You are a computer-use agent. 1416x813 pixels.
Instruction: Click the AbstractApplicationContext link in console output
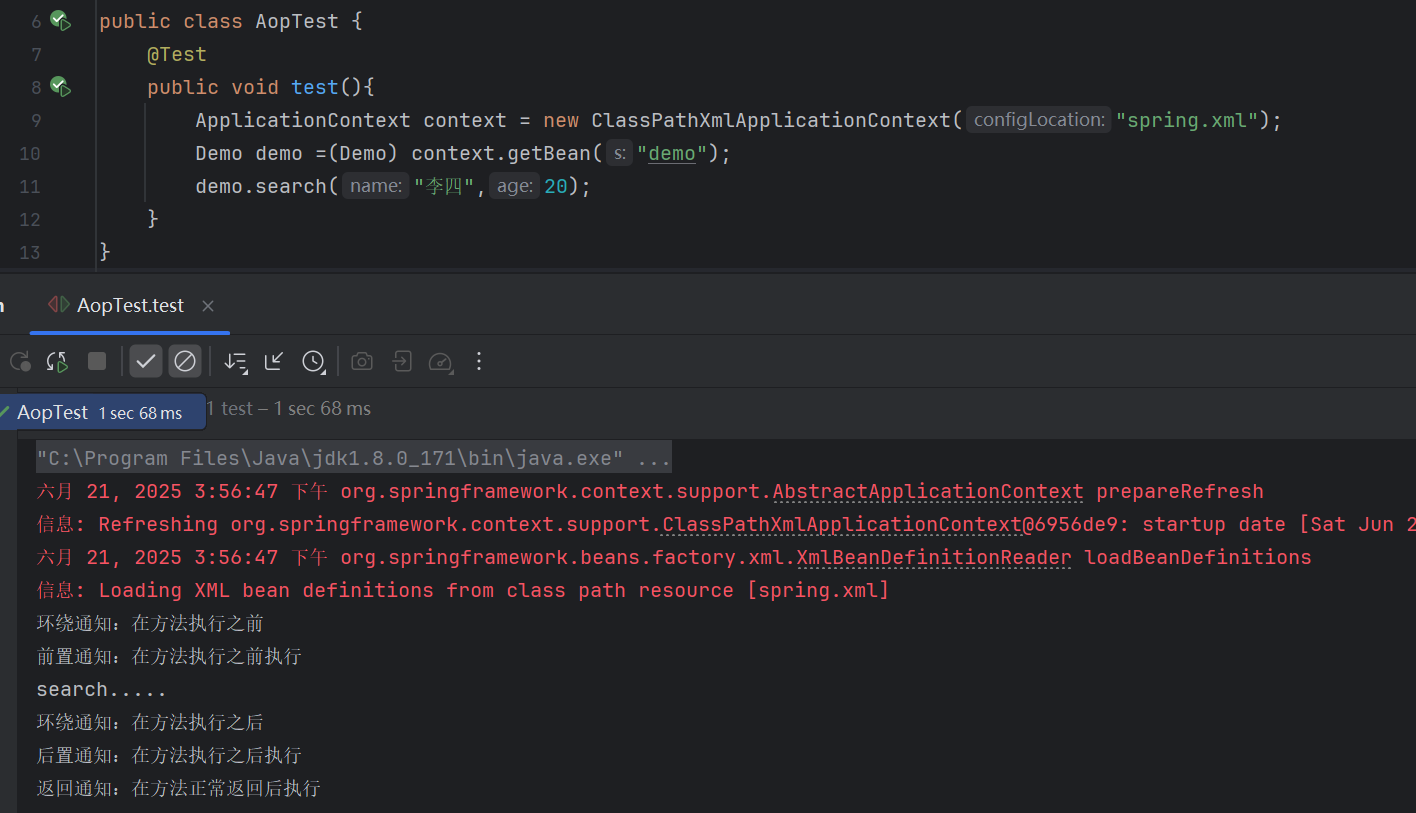[926, 491]
